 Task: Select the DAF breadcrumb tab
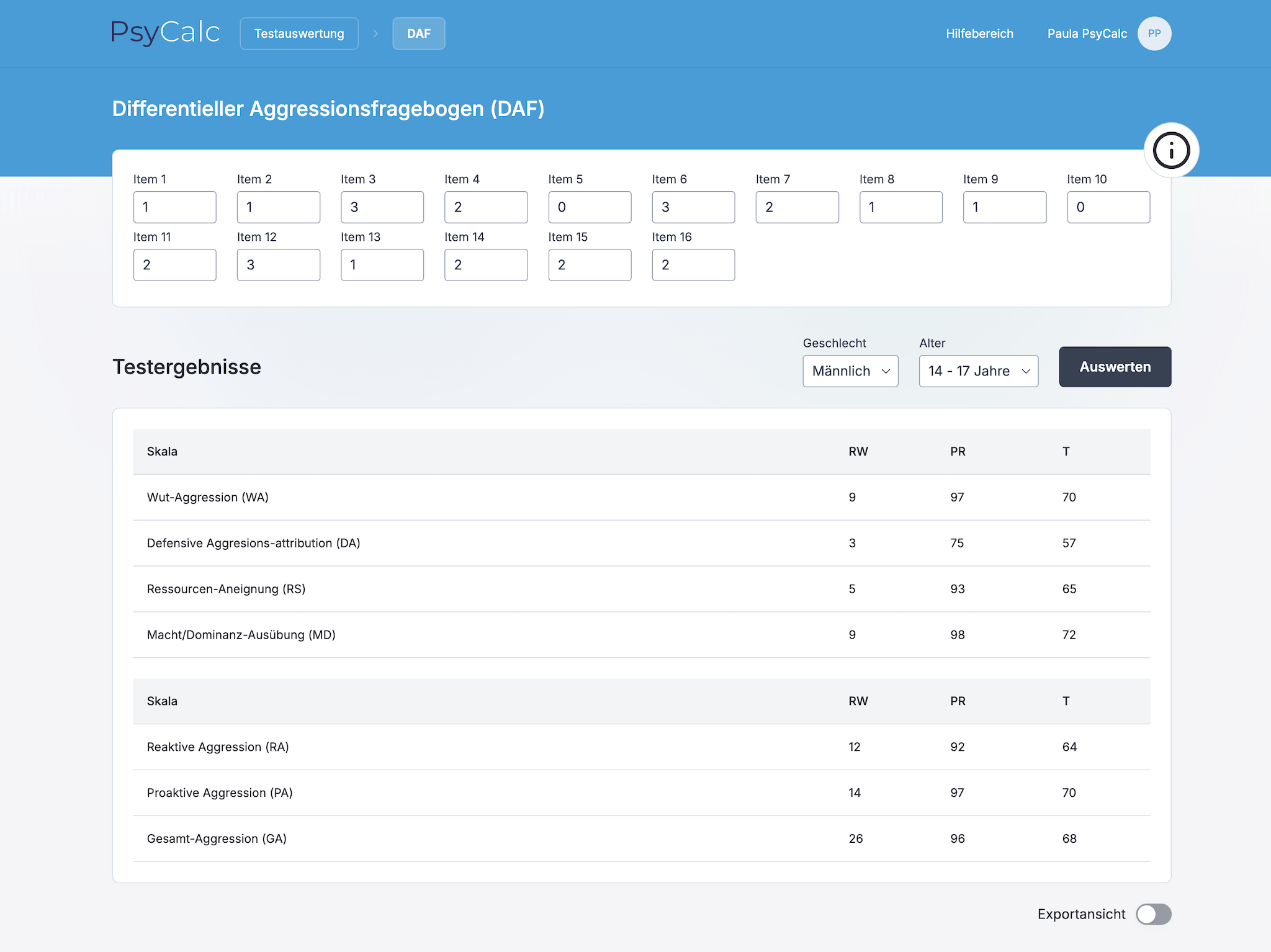point(418,34)
